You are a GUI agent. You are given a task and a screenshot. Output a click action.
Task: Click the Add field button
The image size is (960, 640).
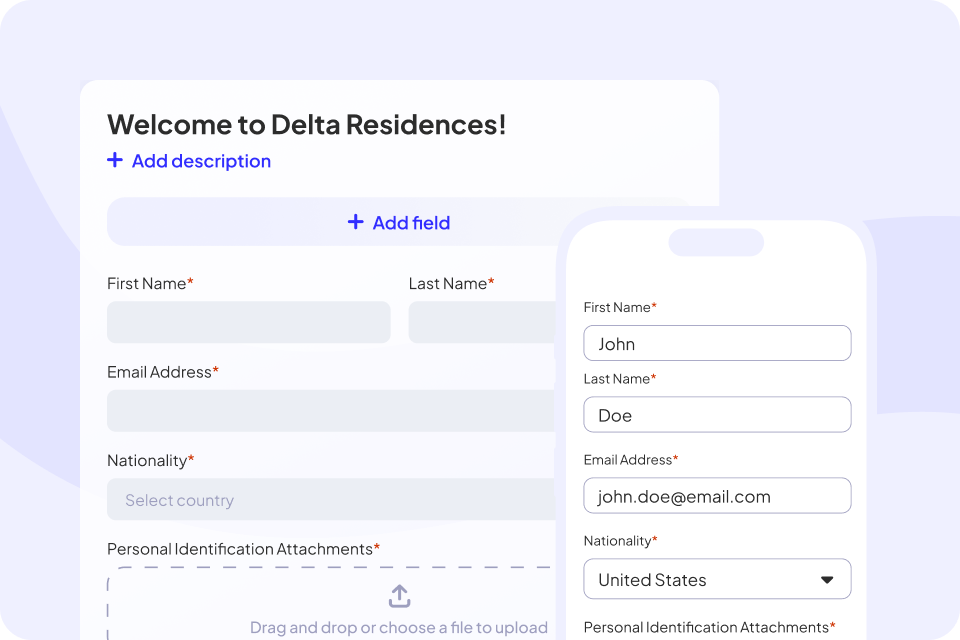pos(398,222)
